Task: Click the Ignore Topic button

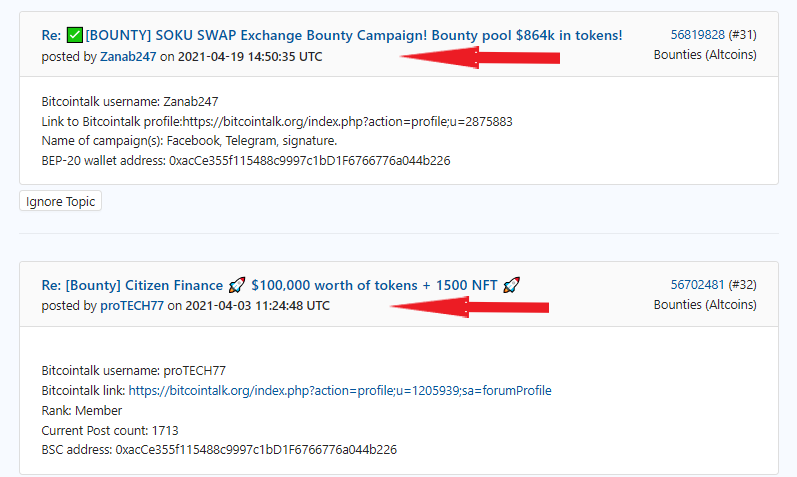Action: pyautogui.click(x=60, y=201)
